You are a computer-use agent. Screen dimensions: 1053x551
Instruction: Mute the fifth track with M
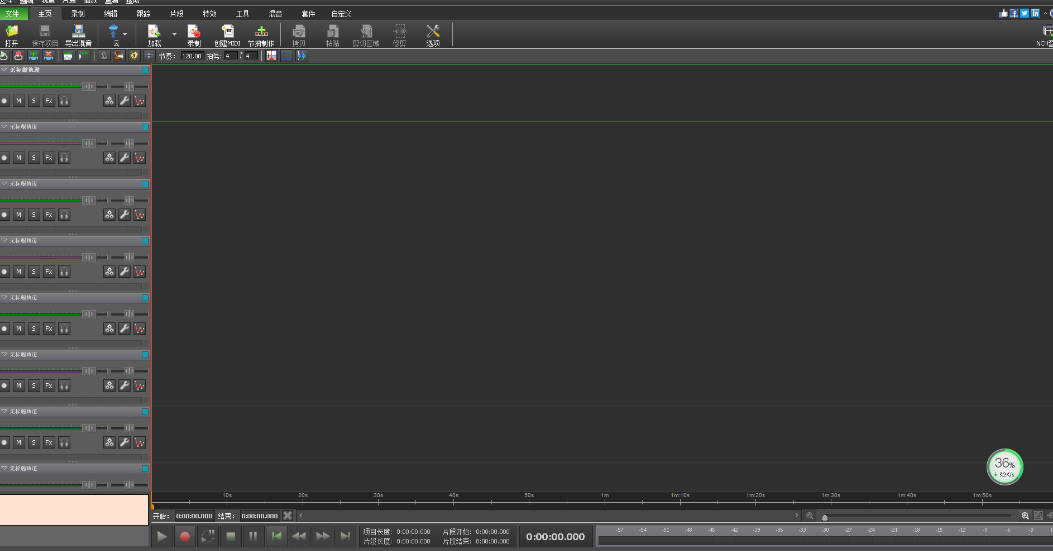click(19, 329)
